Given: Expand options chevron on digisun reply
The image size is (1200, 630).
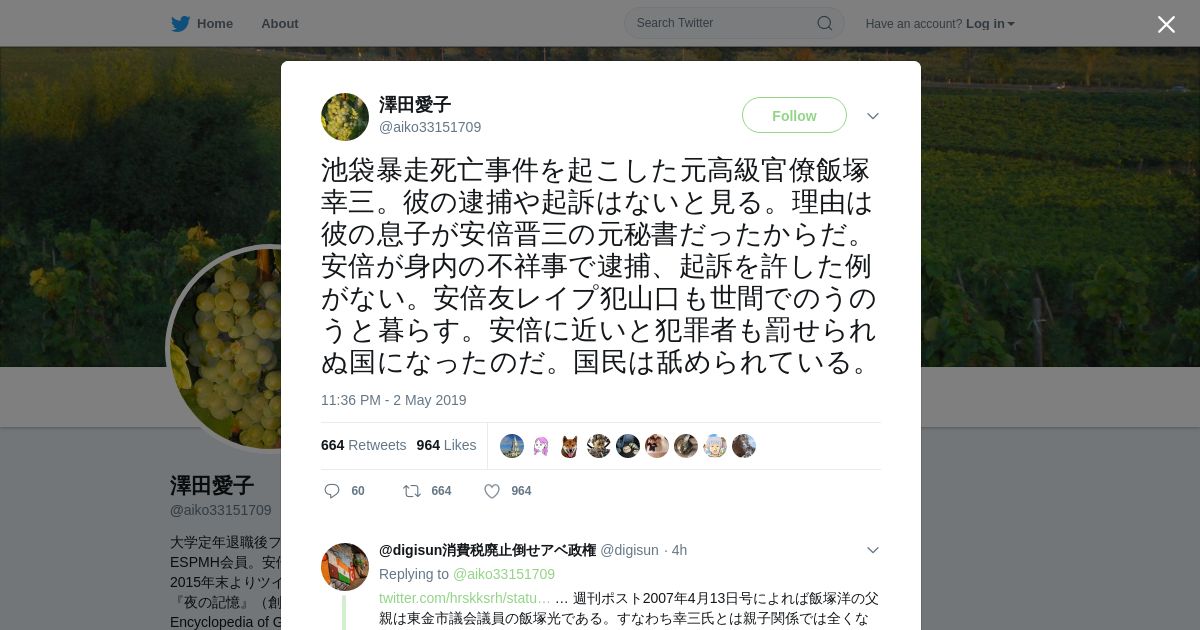Looking at the screenshot, I should (873, 550).
